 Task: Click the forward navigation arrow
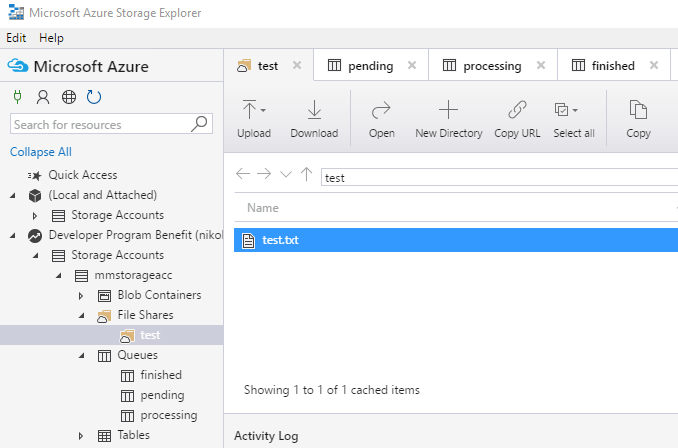pyautogui.click(x=264, y=174)
